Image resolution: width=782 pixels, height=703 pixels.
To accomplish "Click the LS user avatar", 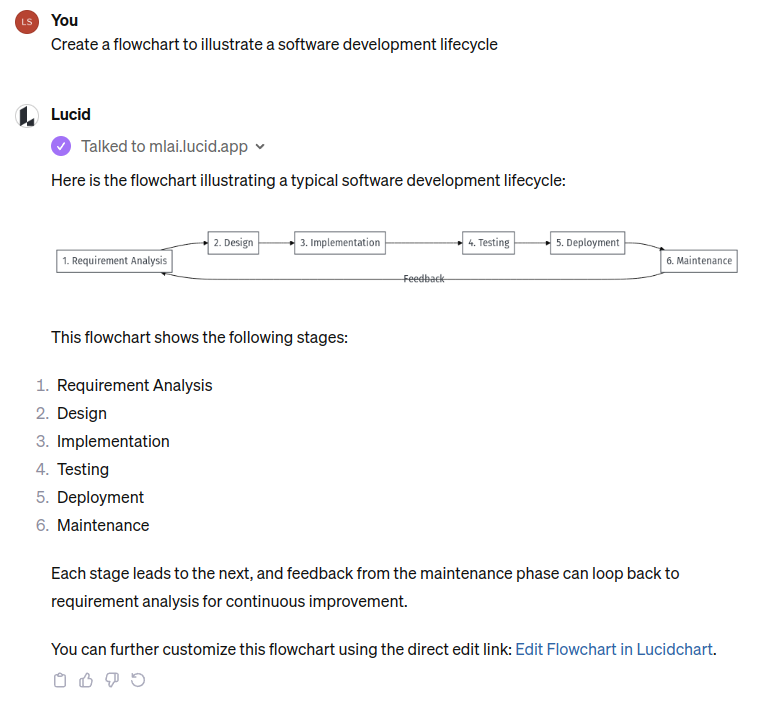I will pos(28,22).
